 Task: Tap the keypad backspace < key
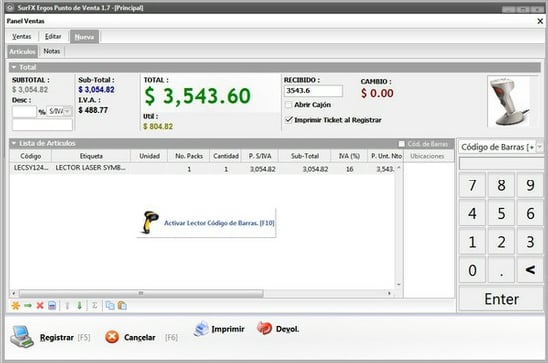pos(530,270)
